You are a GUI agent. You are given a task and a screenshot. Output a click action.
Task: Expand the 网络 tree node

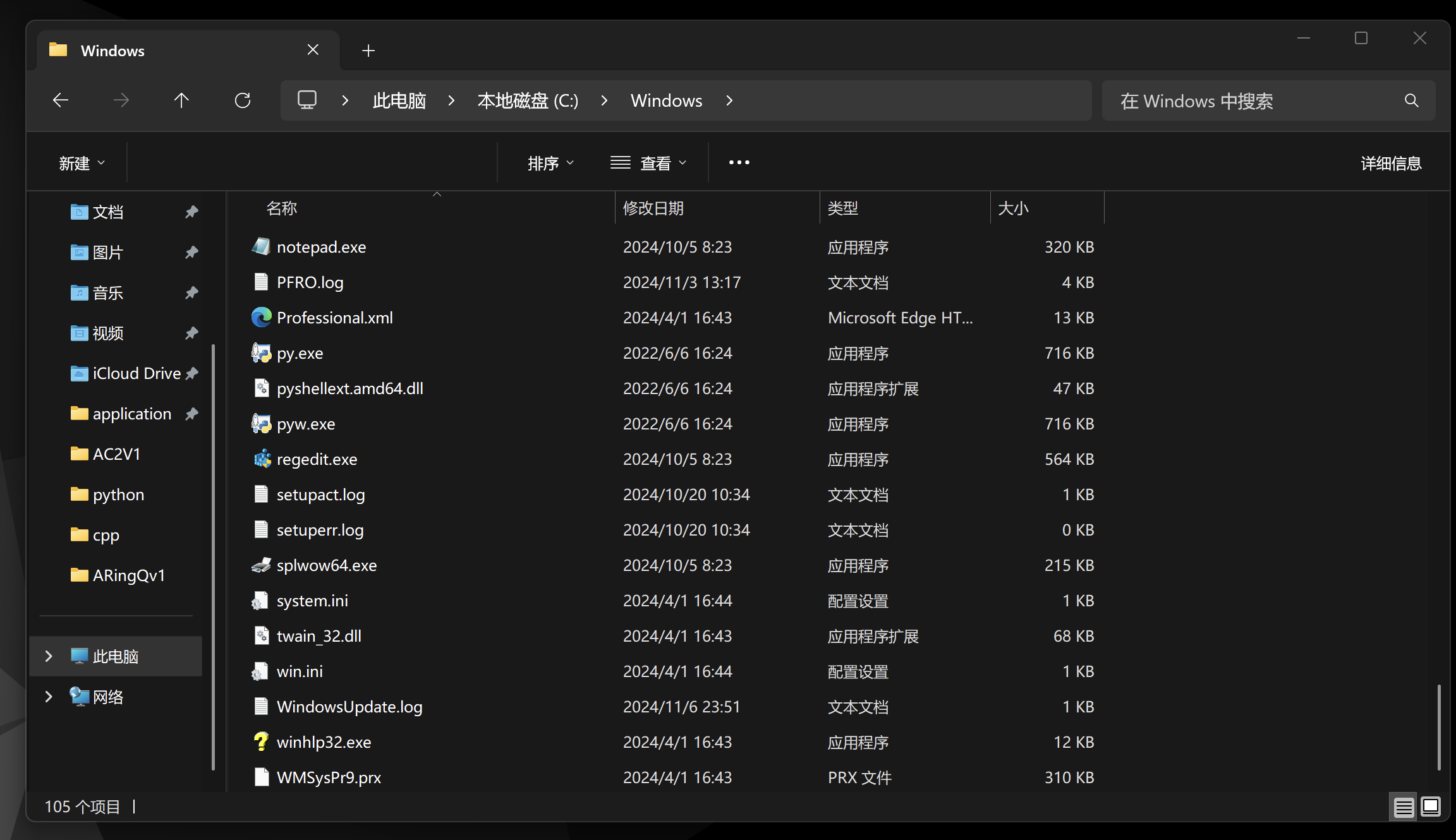(x=49, y=697)
